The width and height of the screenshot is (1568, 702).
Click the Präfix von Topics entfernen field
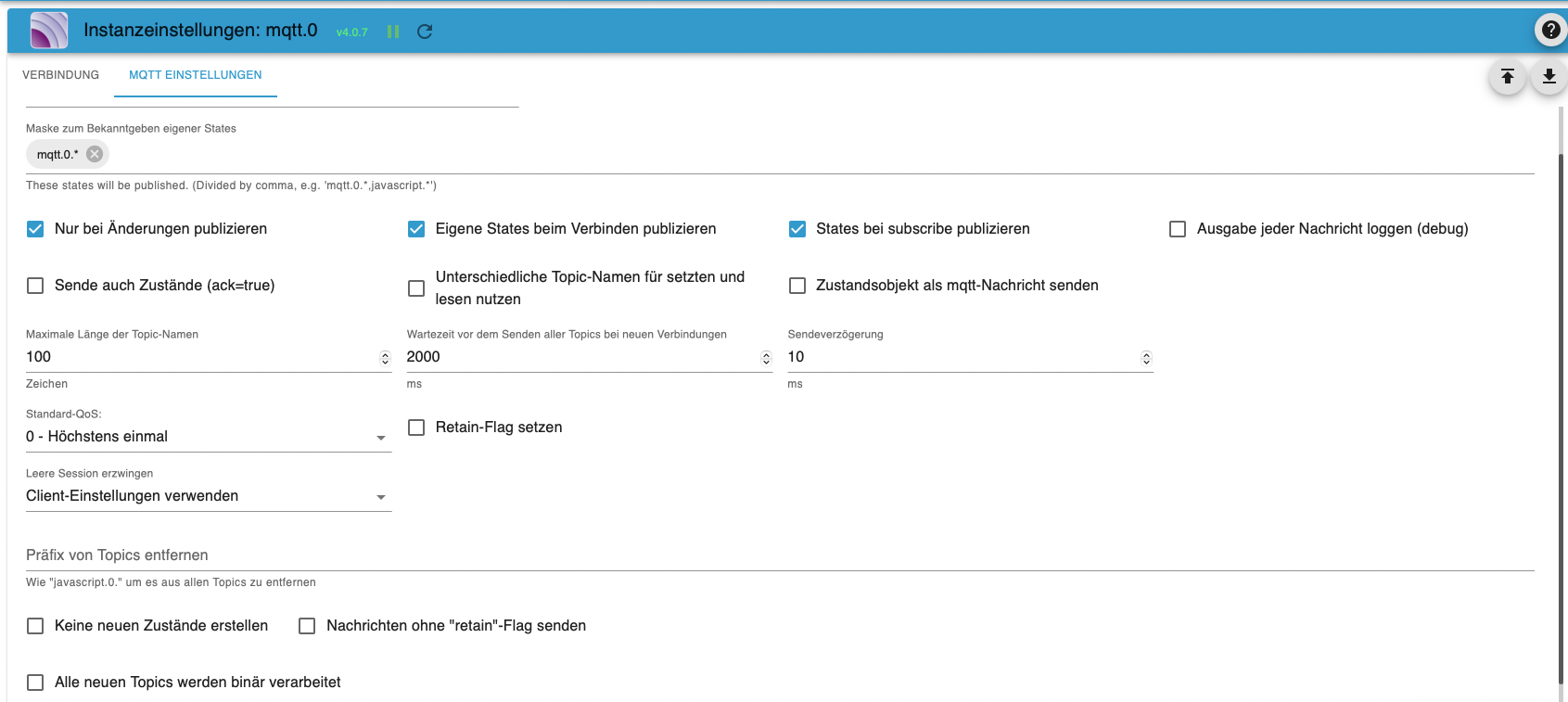[x=779, y=555]
